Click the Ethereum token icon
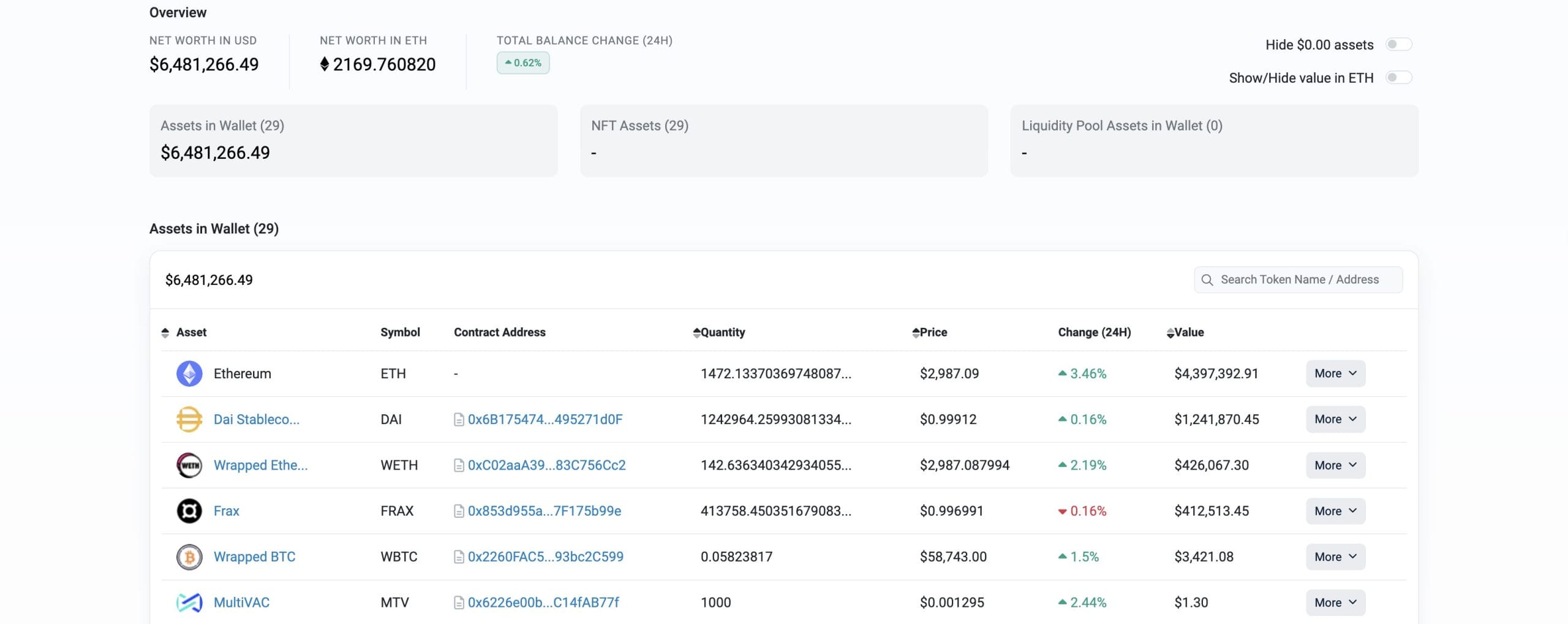Screen dimensions: 1568x624 (x=189, y=373)
